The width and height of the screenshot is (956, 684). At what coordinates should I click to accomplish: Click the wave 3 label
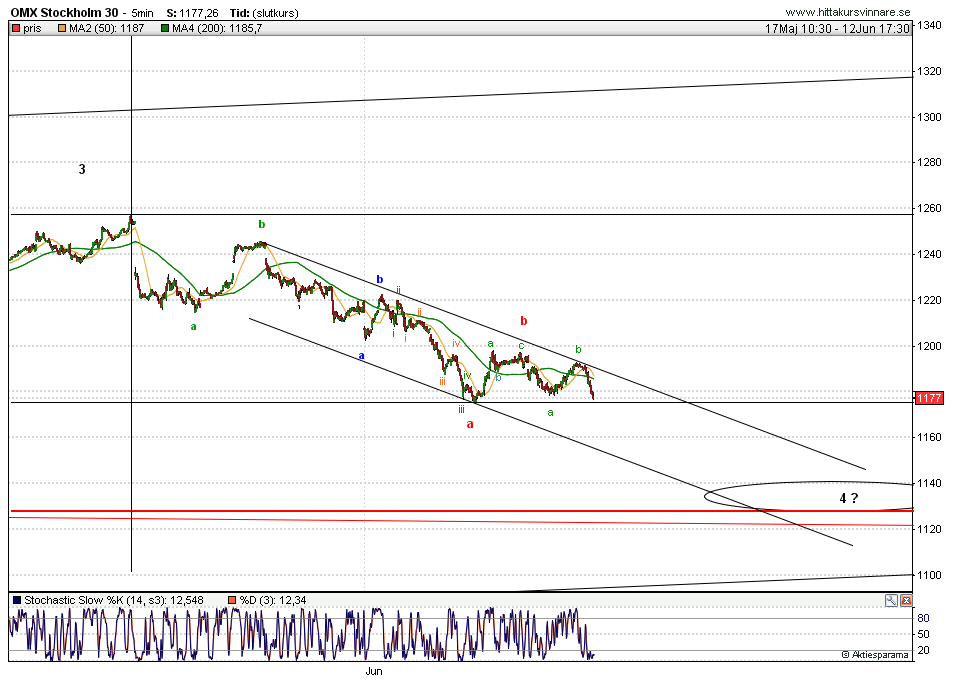(x=82, y=169)
